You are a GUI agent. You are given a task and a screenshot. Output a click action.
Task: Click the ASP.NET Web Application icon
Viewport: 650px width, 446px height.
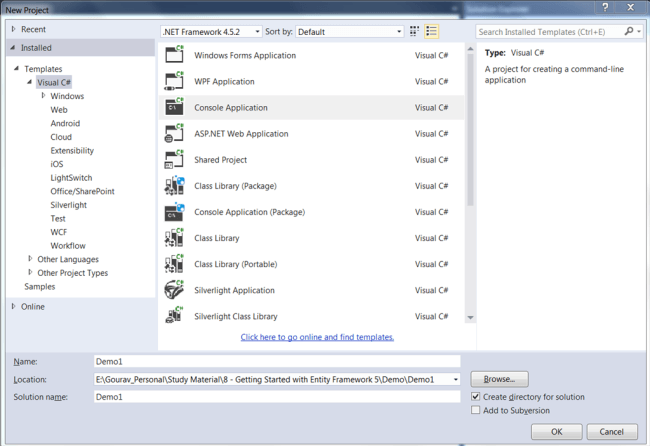[x=174, y=133]
